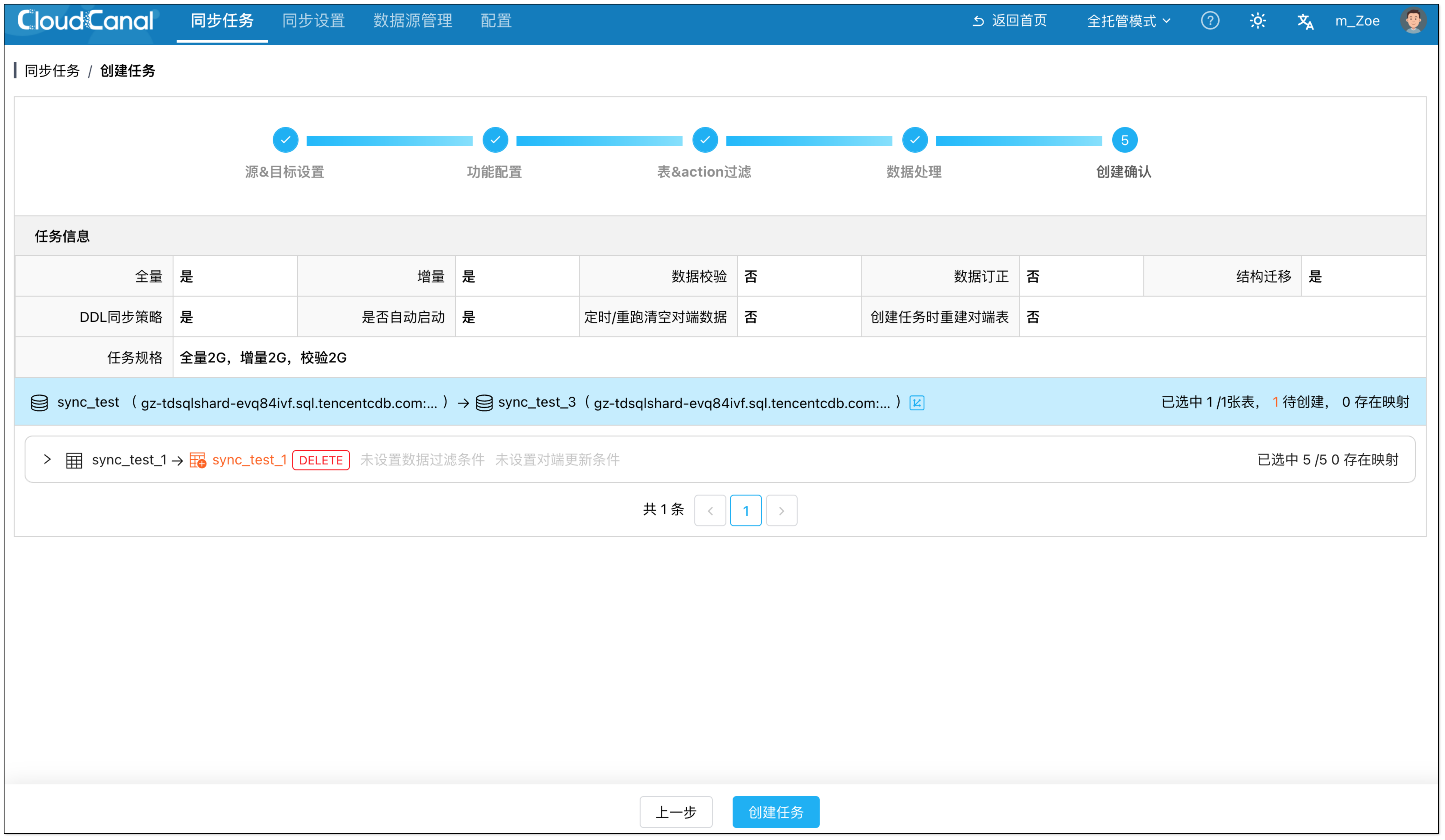Expand the sync_test_1 table mapping row
The height and width of the screenshot is (840, 1445).
[x=48, y=459]
